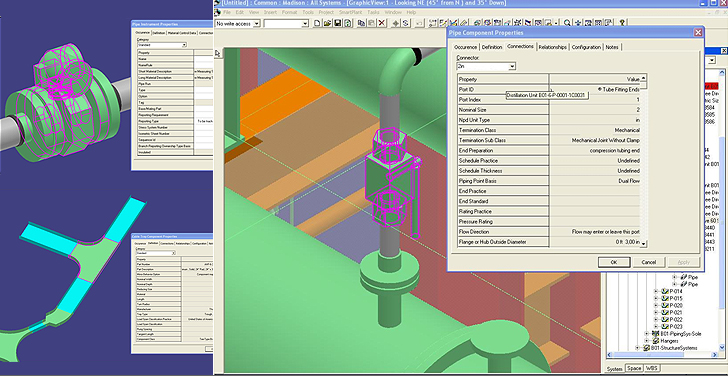Click the Open folder toolbar icon

(x=327, y=23)
